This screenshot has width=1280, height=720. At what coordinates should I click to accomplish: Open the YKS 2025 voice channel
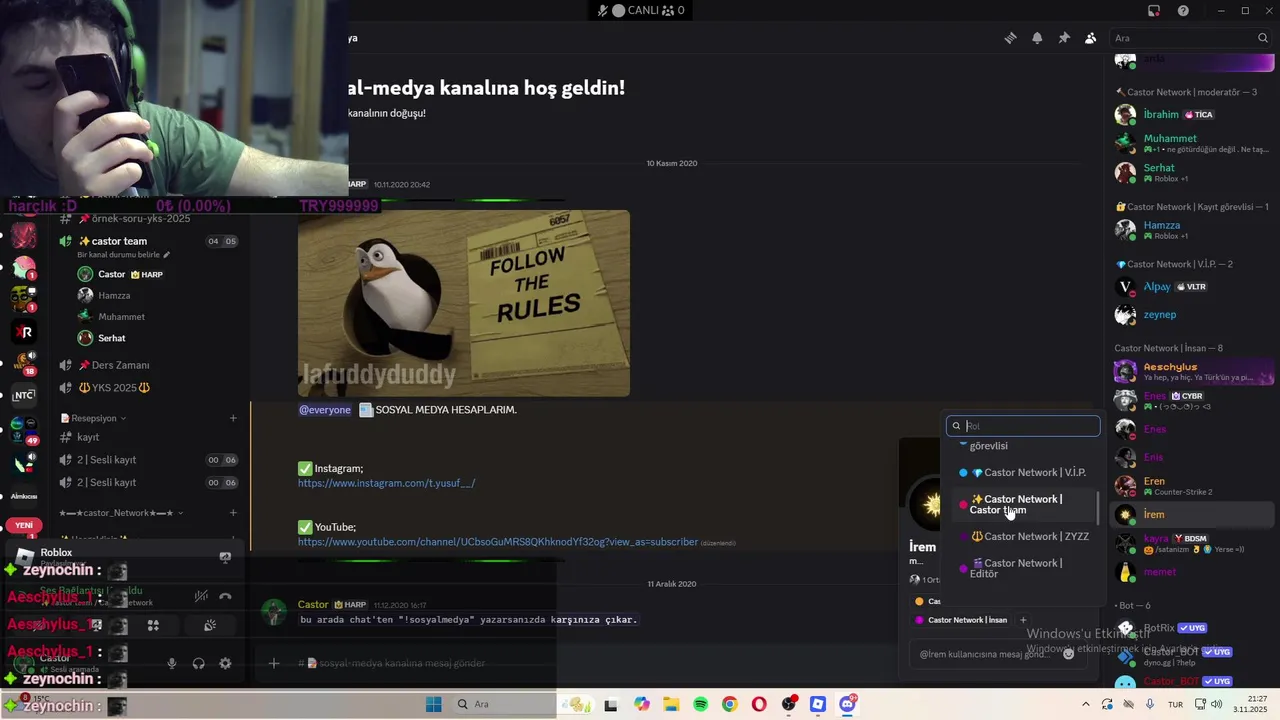(148, 388)
